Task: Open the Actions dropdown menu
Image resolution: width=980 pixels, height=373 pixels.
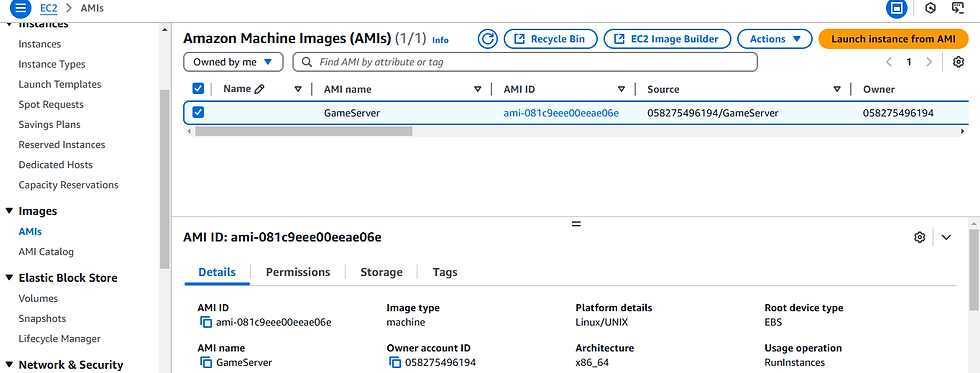Action: [775, 39]
